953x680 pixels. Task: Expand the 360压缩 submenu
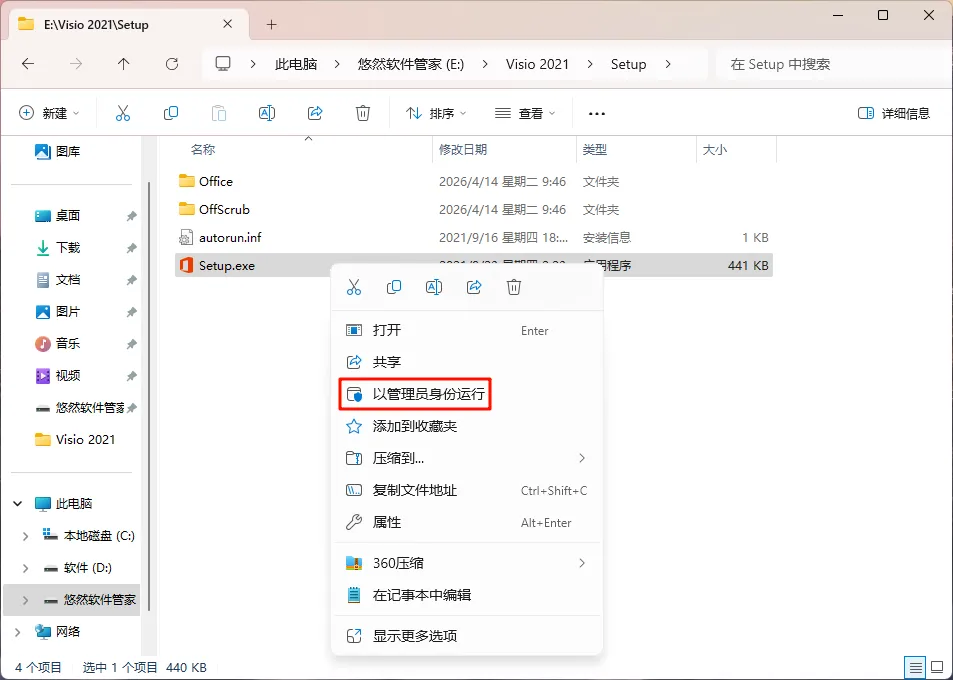(582, 563)
